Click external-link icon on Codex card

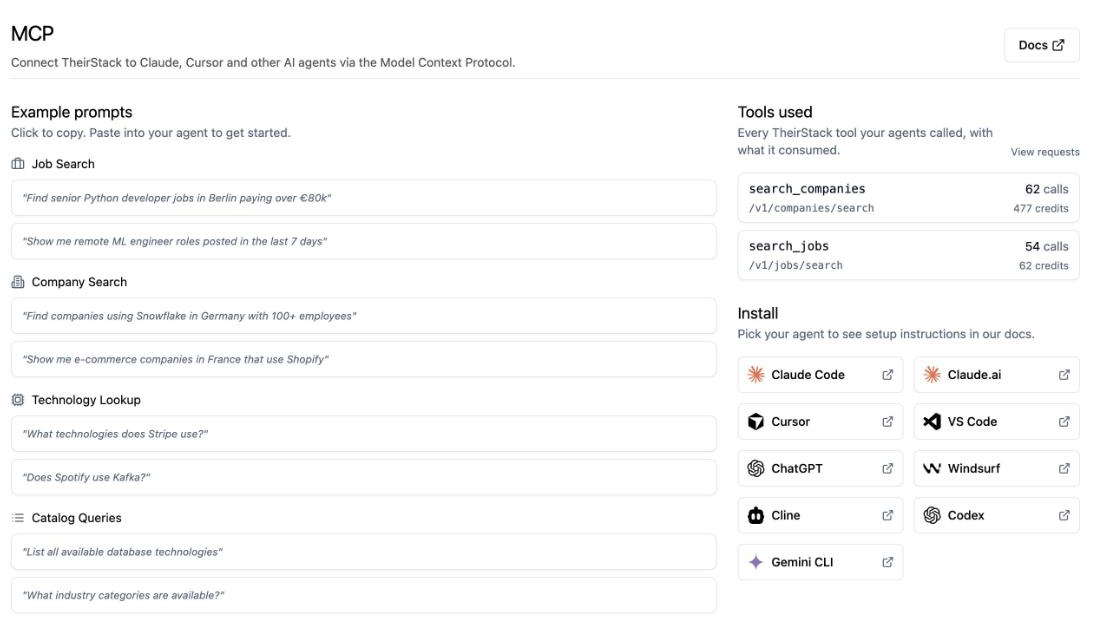(x=1064, y=515)
